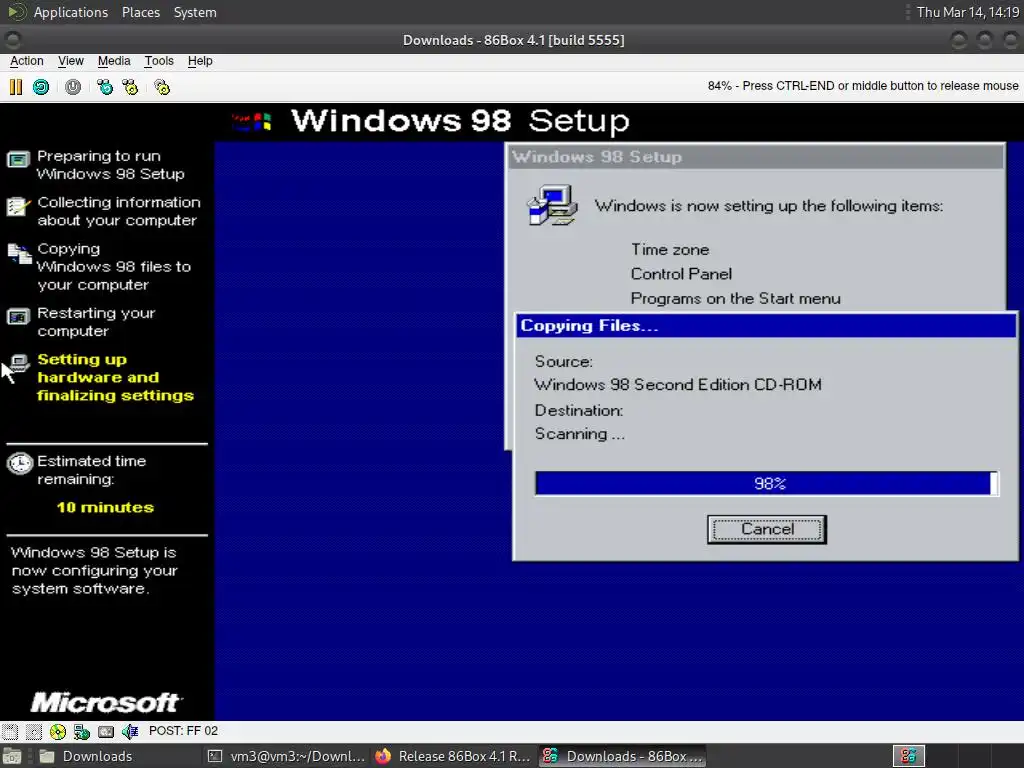The width and height of the screenshot is (1024, 768).
Task: Cancel the Copying Files dialog
Action: point(767,529)
